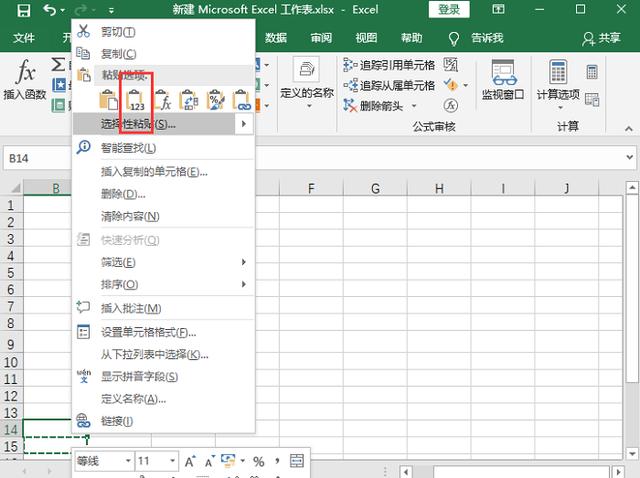Click the Evaluate Formula icon
Viewport: 640px width, 478px height.
click(x=451, y=106)
